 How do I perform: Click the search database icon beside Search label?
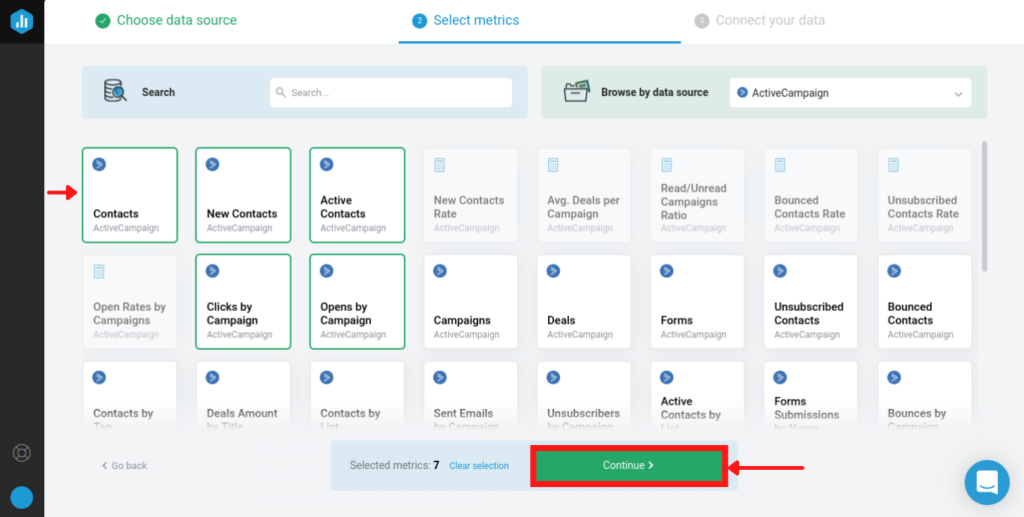[x=116, y=91]
